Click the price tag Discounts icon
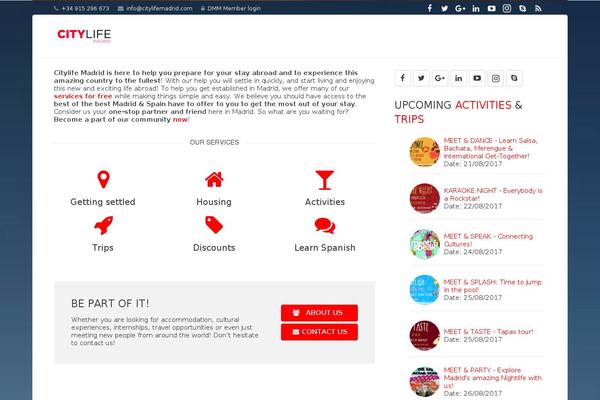This screenshot has width=600, height=400. point(214,225)
